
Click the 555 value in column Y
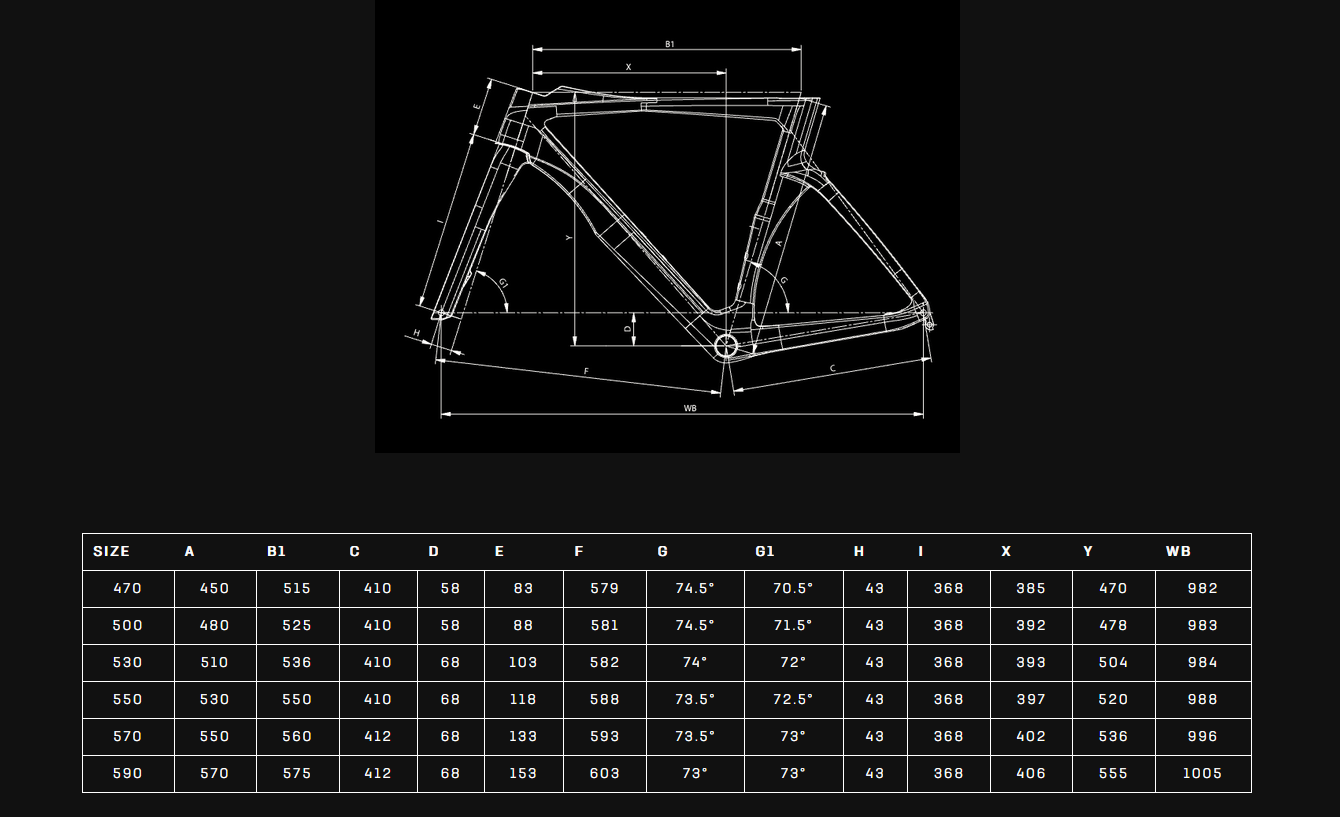[x=1113, y=773]
